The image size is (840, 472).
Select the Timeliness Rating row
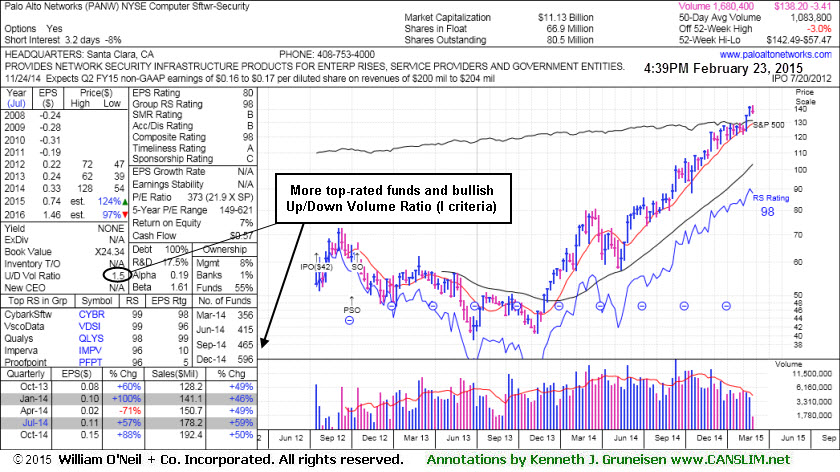coord(193,148)
